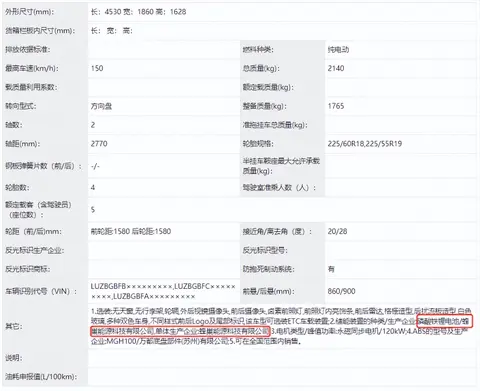Select total mass value 2140
480x391 pixels.
pyautogui.click(x=336, y=68)
